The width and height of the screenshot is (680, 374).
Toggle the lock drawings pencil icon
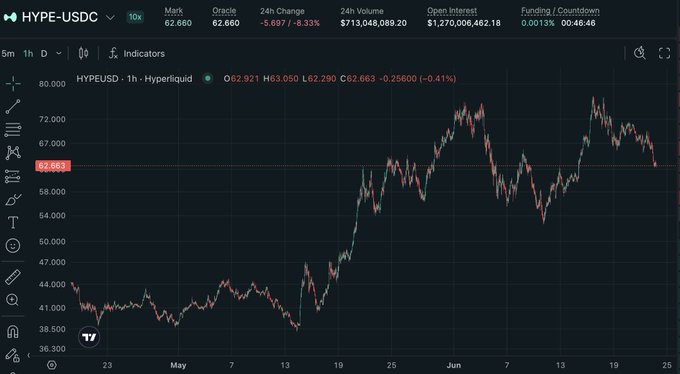click(13, 355)
